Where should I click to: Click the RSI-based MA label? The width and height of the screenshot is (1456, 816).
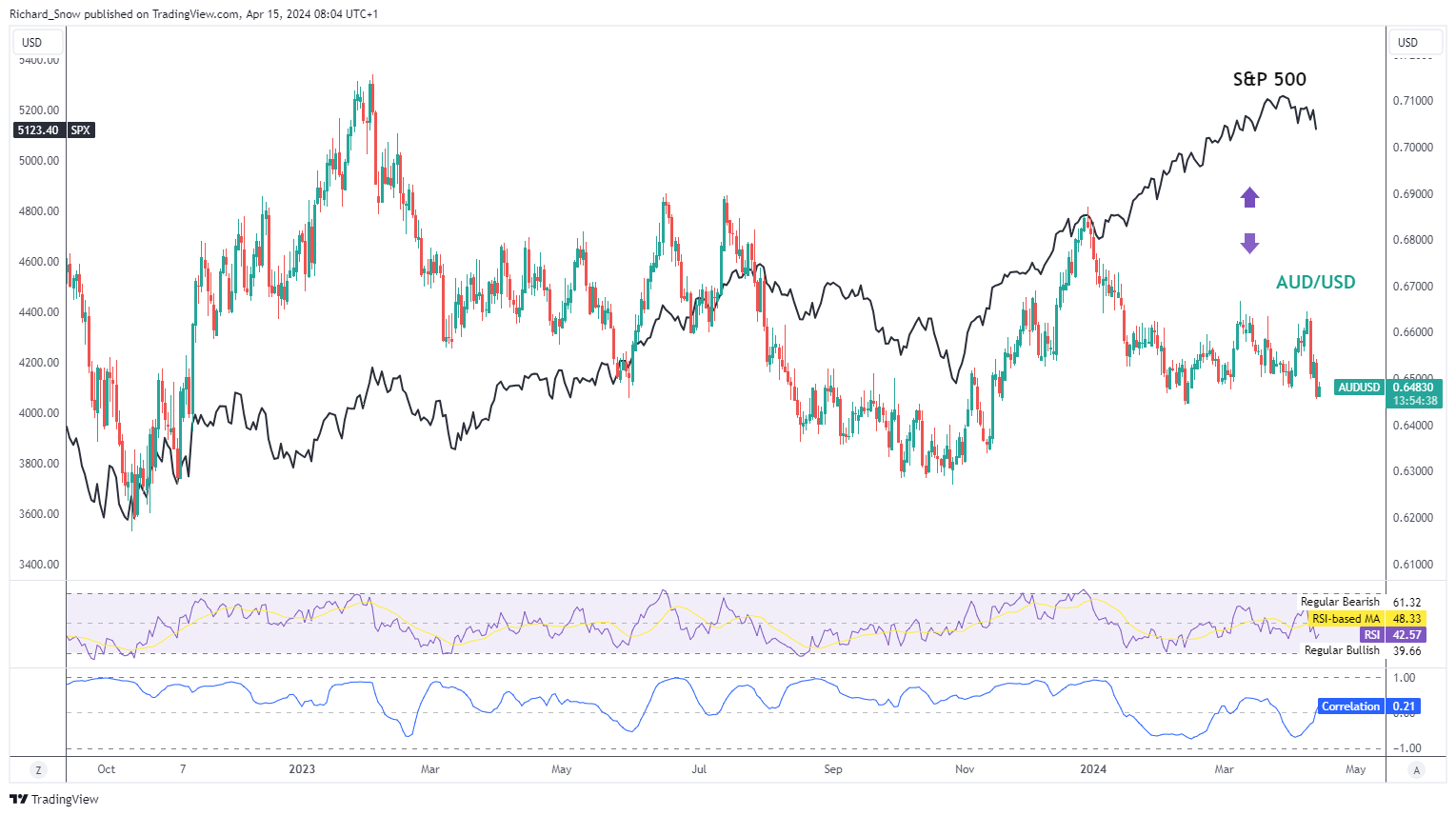coord(1346,619)
